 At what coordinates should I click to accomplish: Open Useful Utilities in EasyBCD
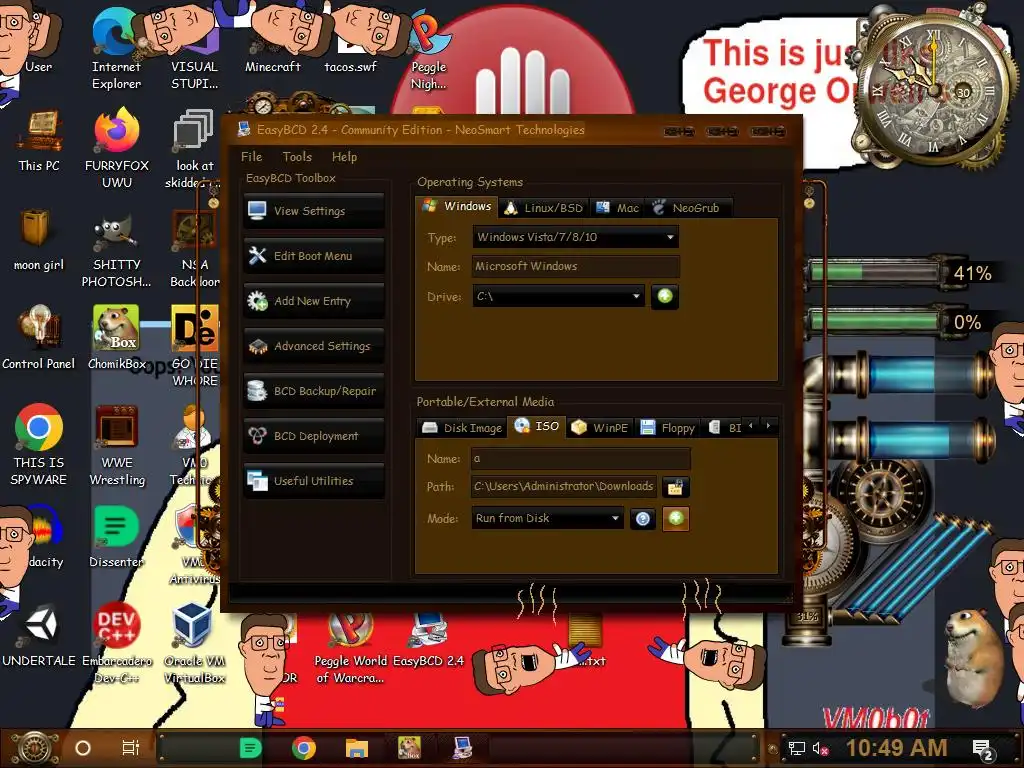(x=313, y=481)
